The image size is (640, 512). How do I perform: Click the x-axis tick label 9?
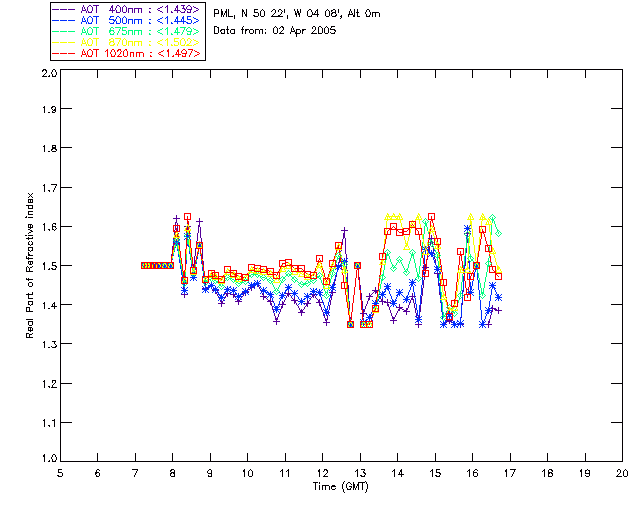point(210,473)
